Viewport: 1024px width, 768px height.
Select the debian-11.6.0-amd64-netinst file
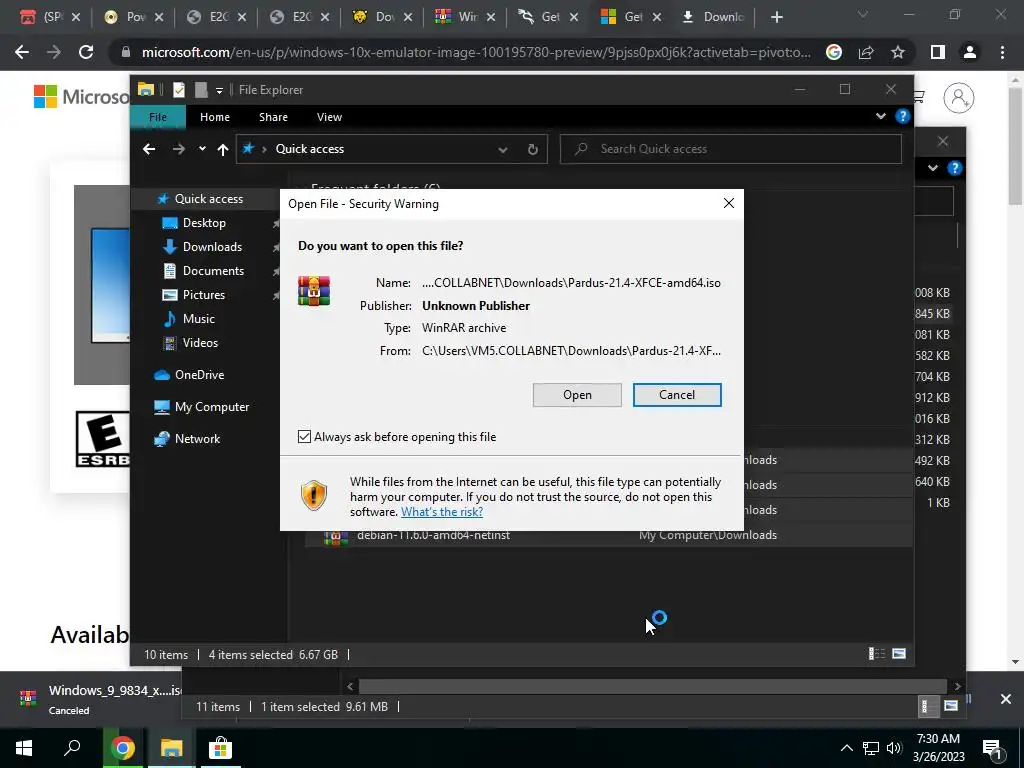tap(433, 537)
